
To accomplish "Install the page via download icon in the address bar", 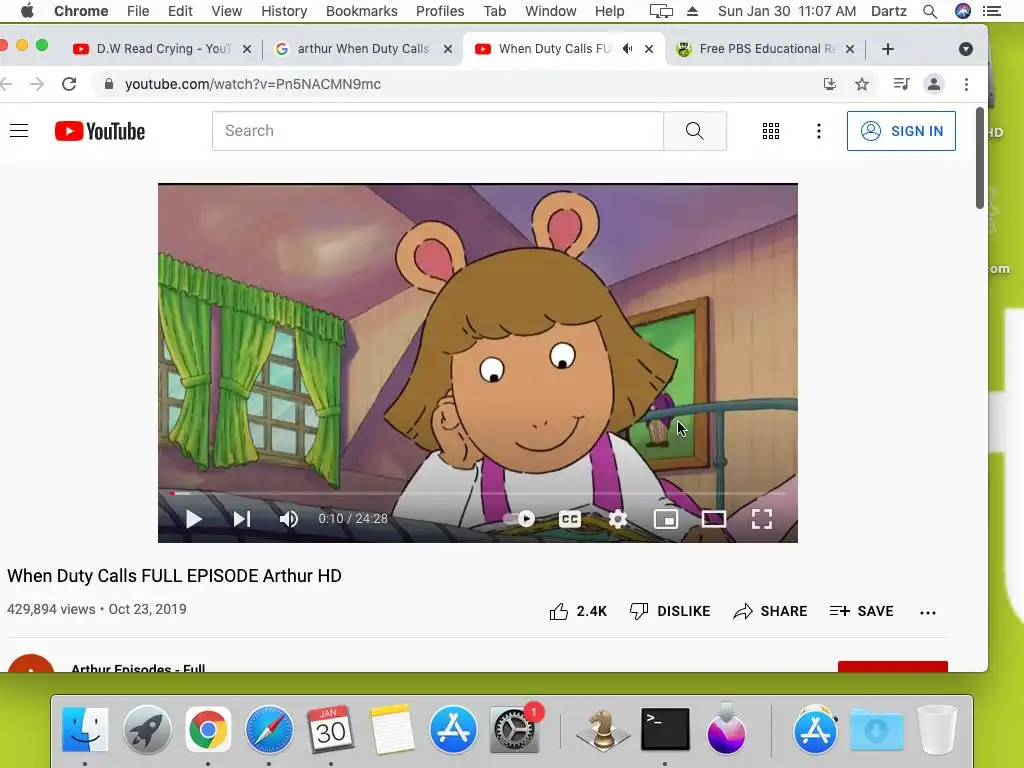I will pyautogui.click(x=829, y=84).
